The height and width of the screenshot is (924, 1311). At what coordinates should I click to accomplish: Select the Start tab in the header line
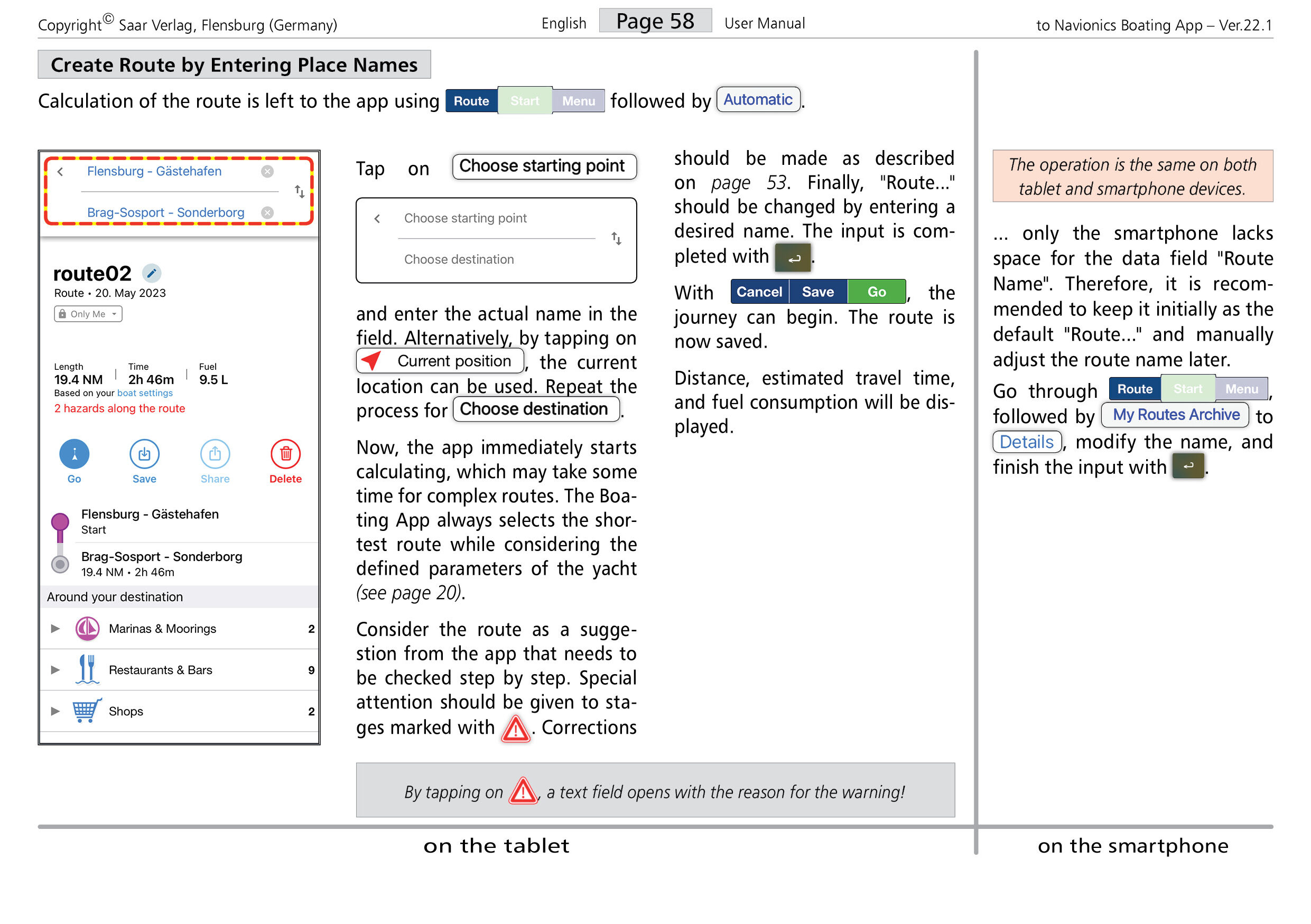[525, 101]
